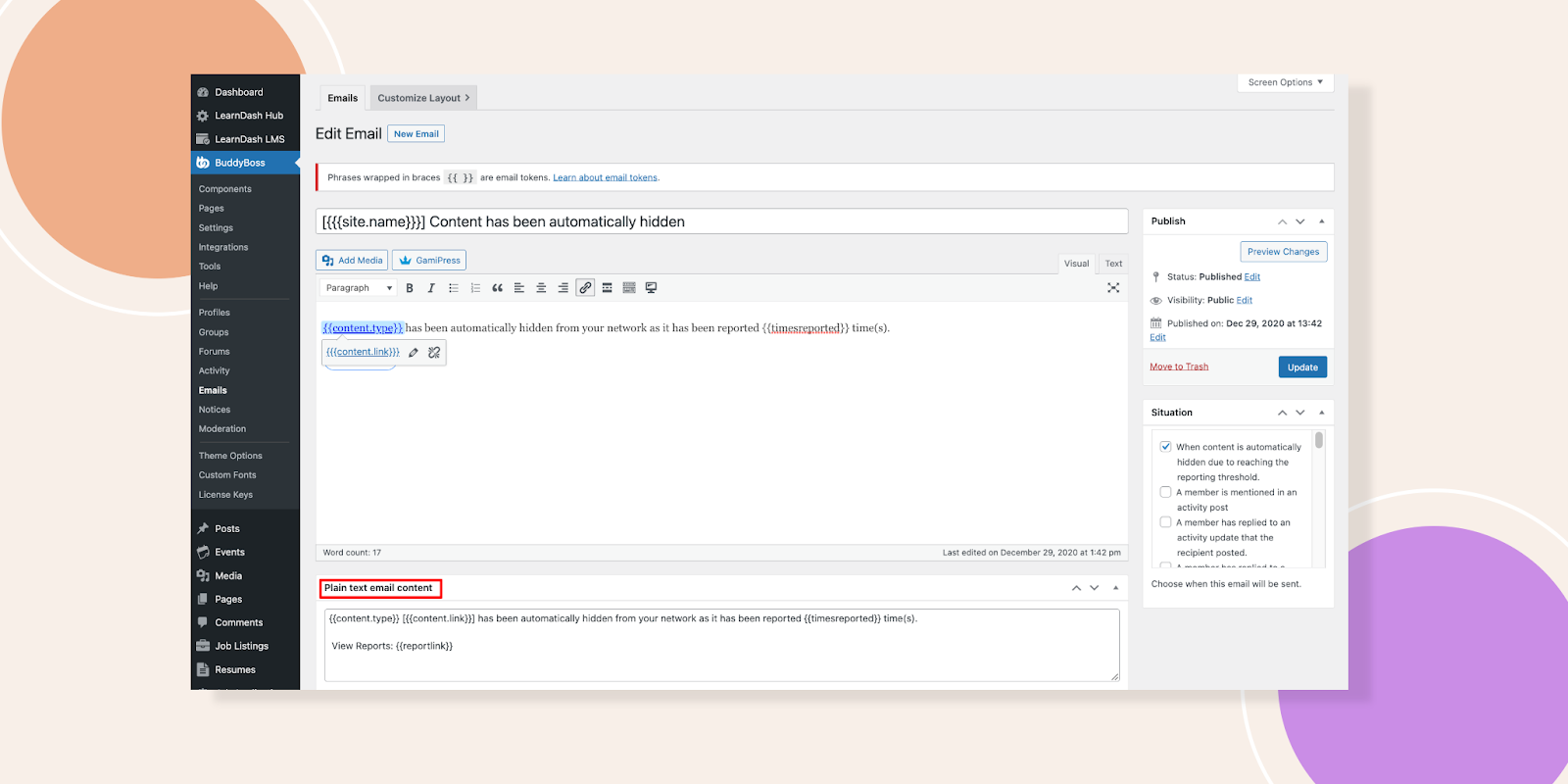Image resolution: width=1568 pixels, height=784 pixels.
Task: Switch editor to Text tab
Action: click(x=1113, y=264)
